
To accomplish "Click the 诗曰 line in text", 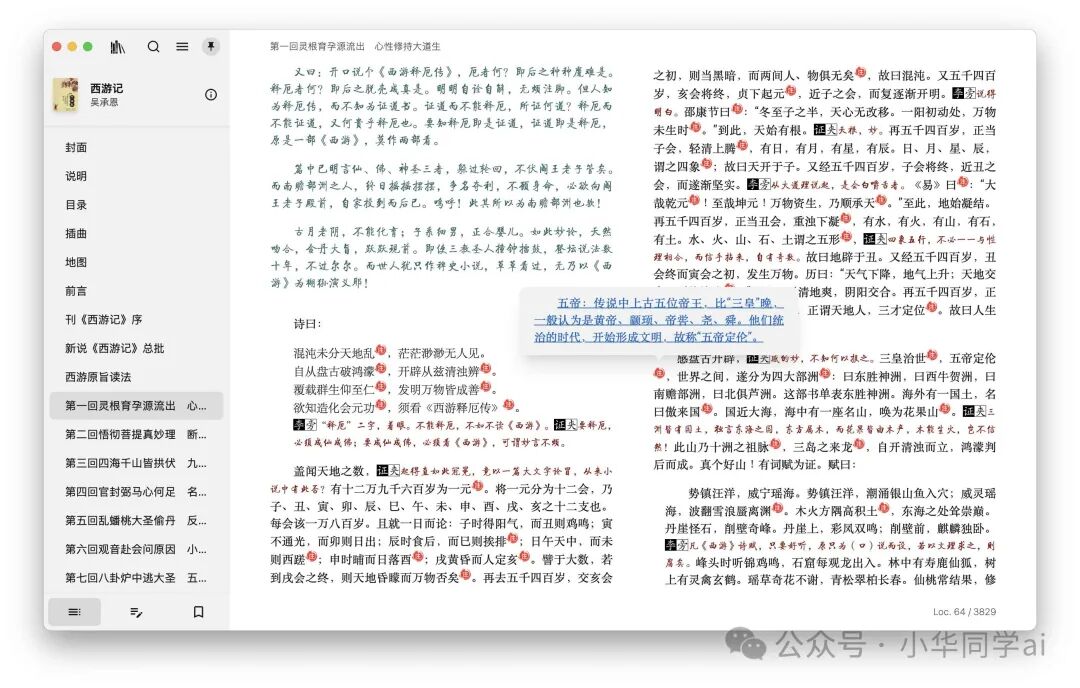I will (x=308, y=324).
